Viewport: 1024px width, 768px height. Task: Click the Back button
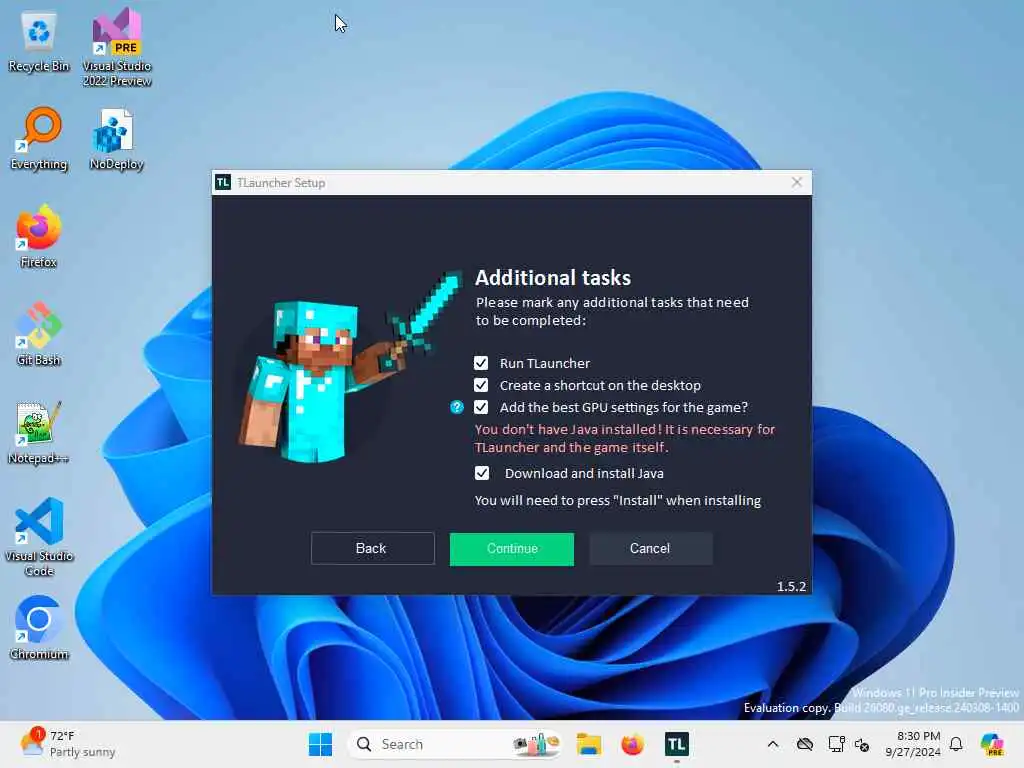(372, 549)
